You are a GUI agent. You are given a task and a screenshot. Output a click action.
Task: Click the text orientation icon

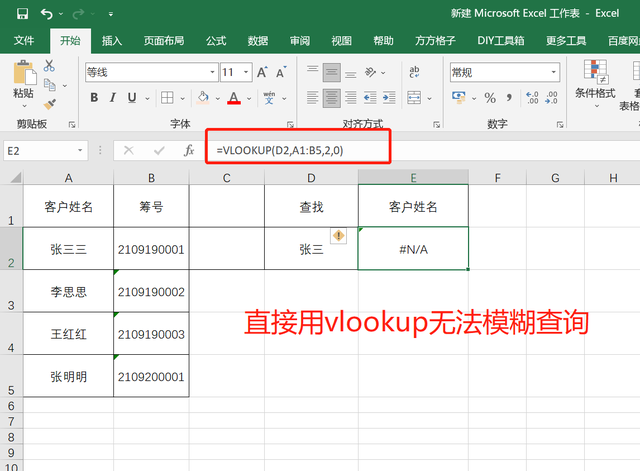pyautogui.click(x=370, y=72)
